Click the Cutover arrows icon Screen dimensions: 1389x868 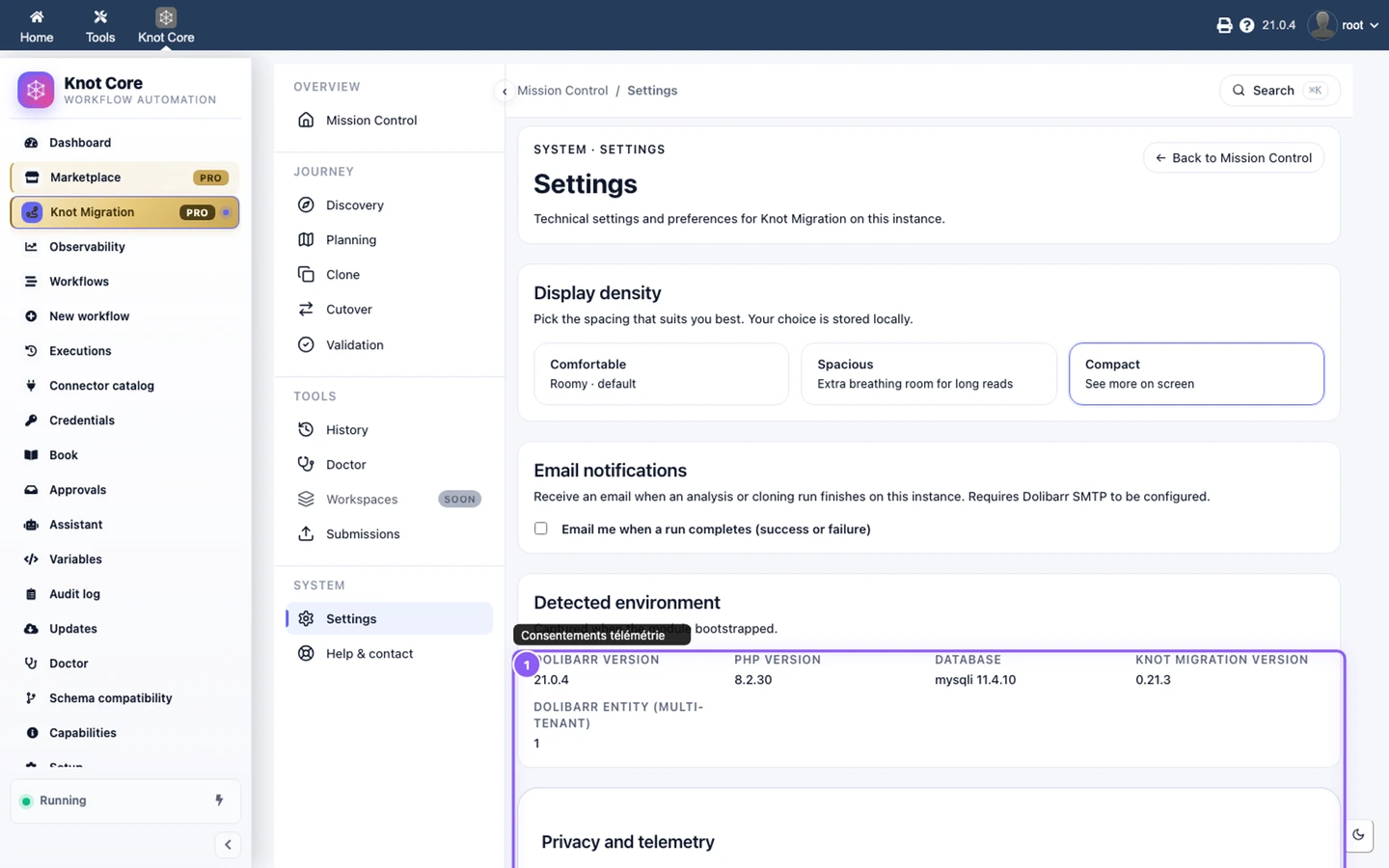coord(306,309)
